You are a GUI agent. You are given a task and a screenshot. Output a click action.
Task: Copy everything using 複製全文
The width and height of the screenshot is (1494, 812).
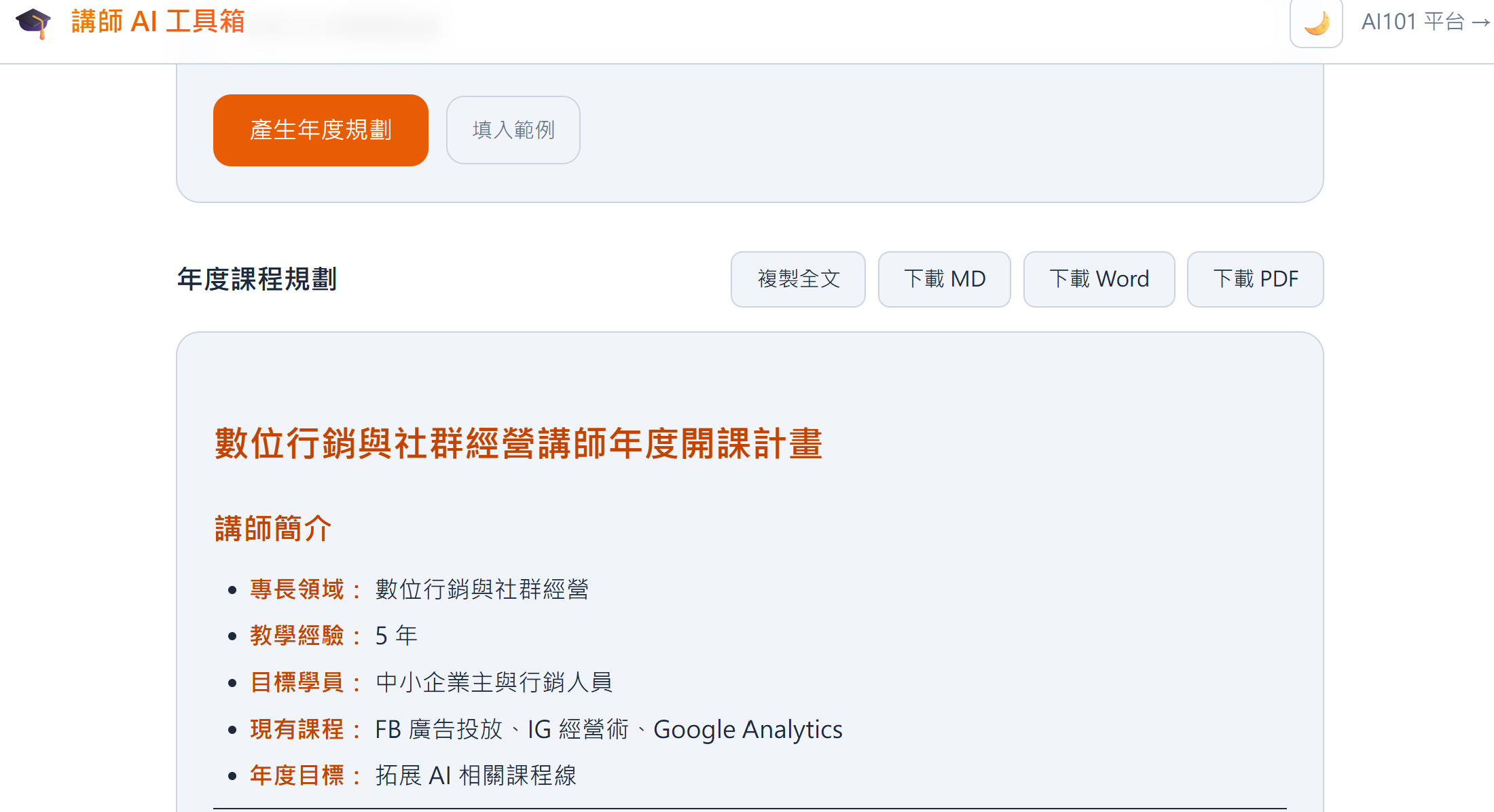pos(798,279)
